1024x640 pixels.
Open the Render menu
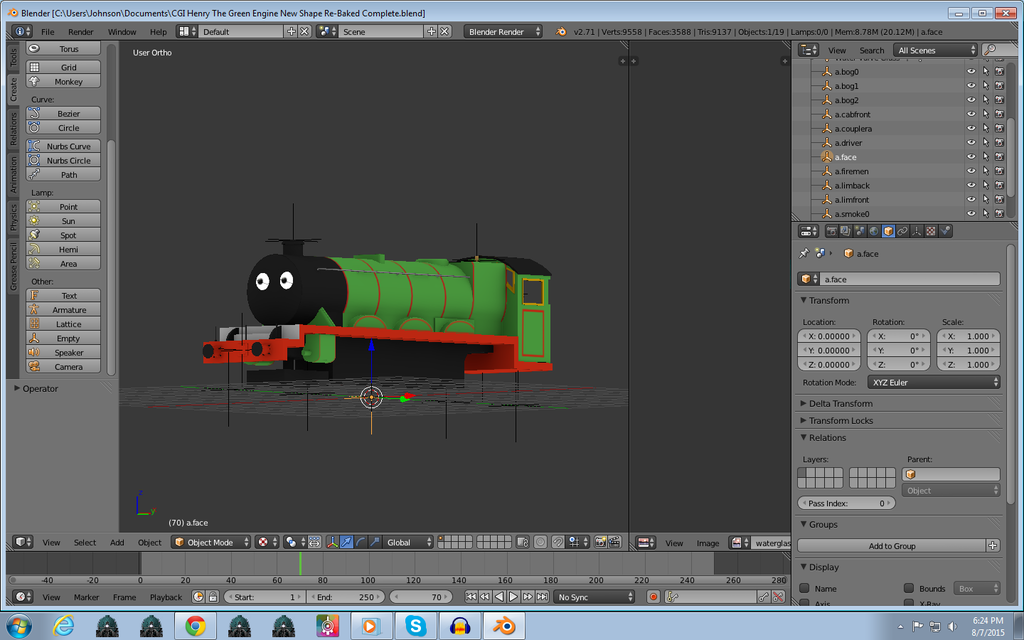tap(80, 31)
